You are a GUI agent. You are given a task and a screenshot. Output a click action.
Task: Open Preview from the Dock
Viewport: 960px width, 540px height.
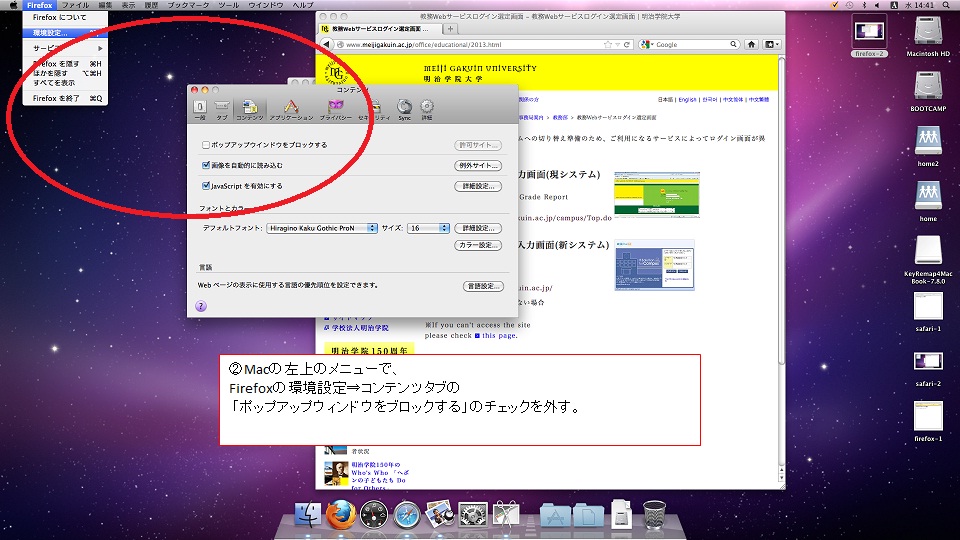coord(440,514)
